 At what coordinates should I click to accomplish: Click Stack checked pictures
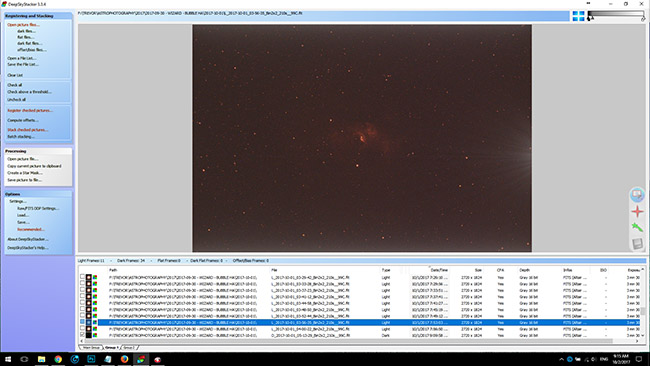[x=27, y=130]
